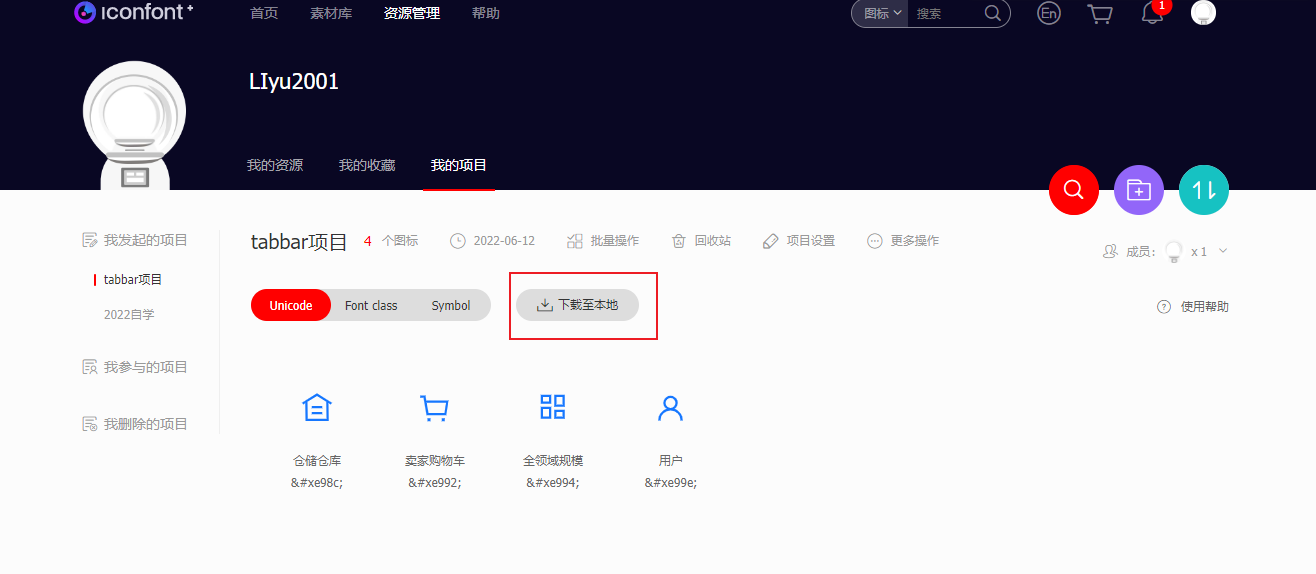Switch to Font class format
Image resolution: width=1316 pixels, height=574 pixels.
(371, 306)
